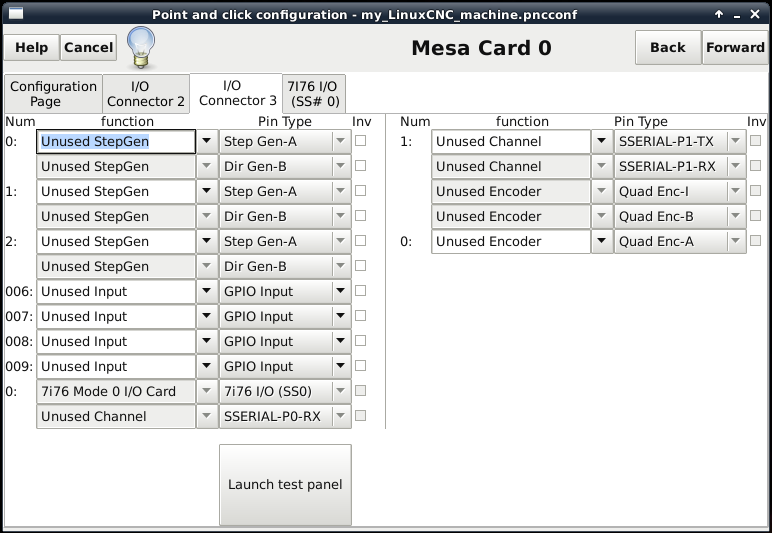Click the highlighted Unused StepGen field for 0

pos(116,142)
